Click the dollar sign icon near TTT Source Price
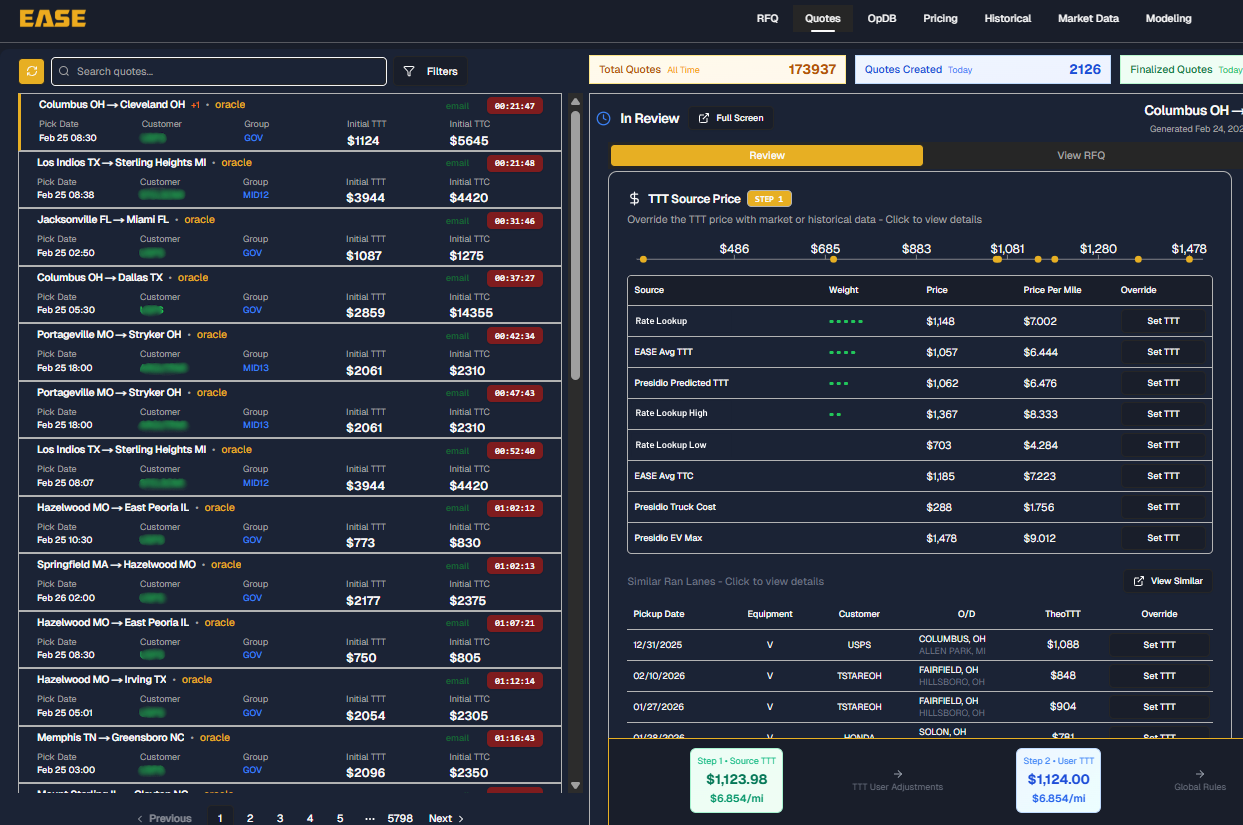Screen dimensions: 1243x825 coord(634,199)
